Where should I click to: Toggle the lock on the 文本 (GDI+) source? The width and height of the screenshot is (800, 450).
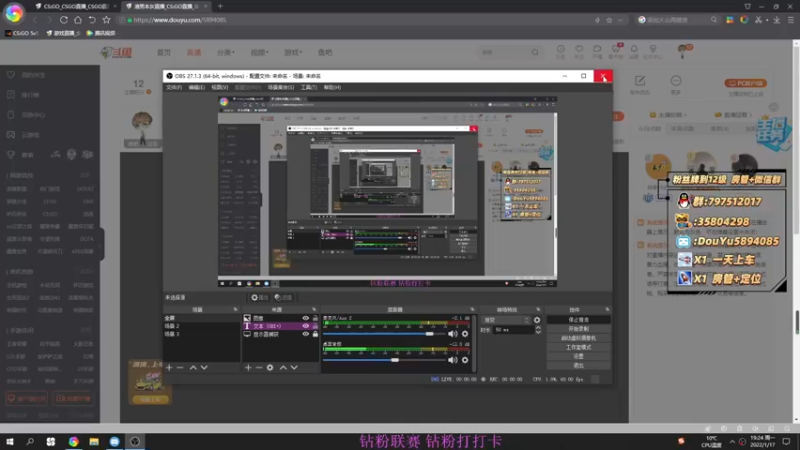[x=315, y=326]
